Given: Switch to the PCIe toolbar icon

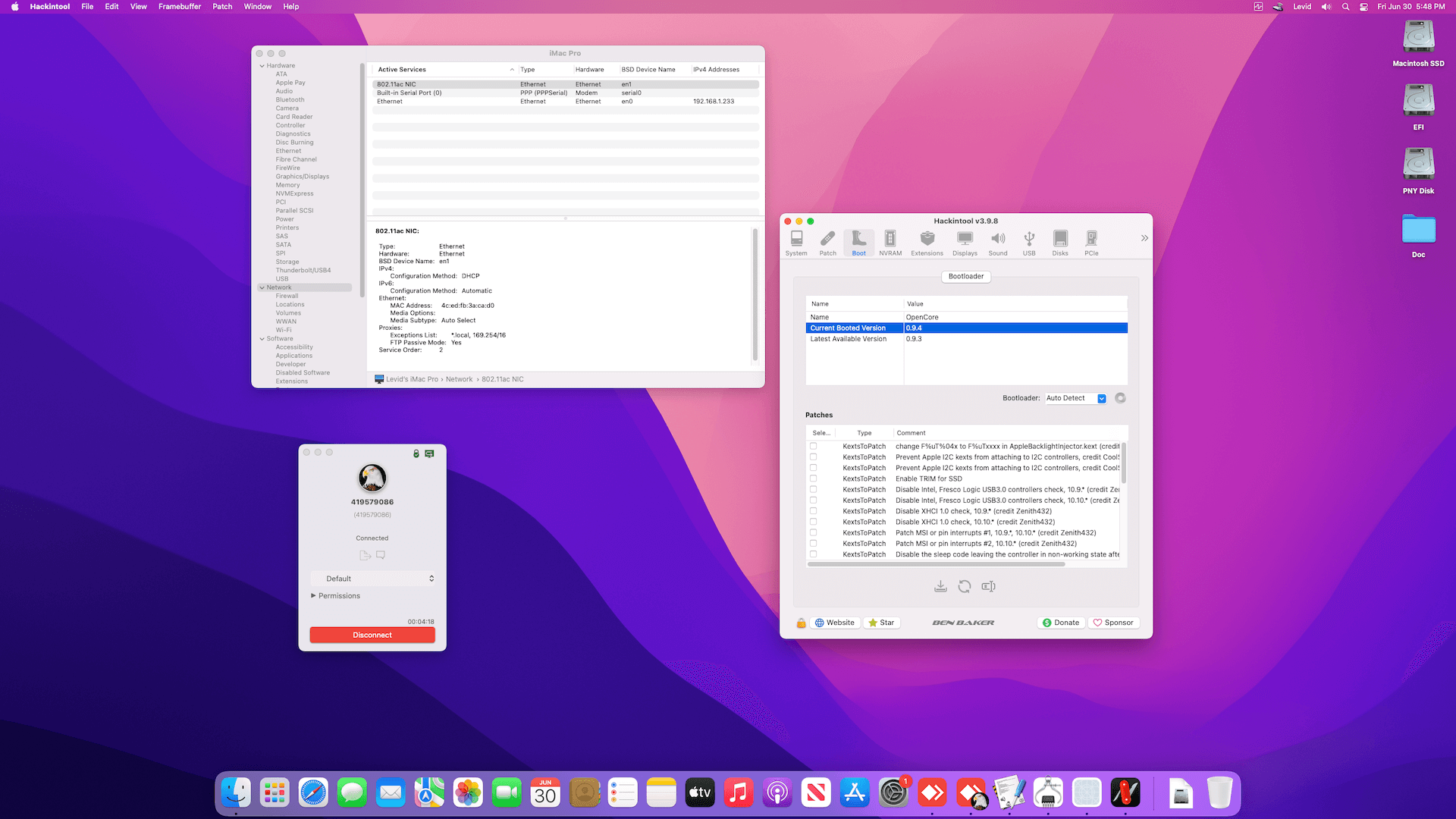Looking at the screenshot, I should point(1090,243).
